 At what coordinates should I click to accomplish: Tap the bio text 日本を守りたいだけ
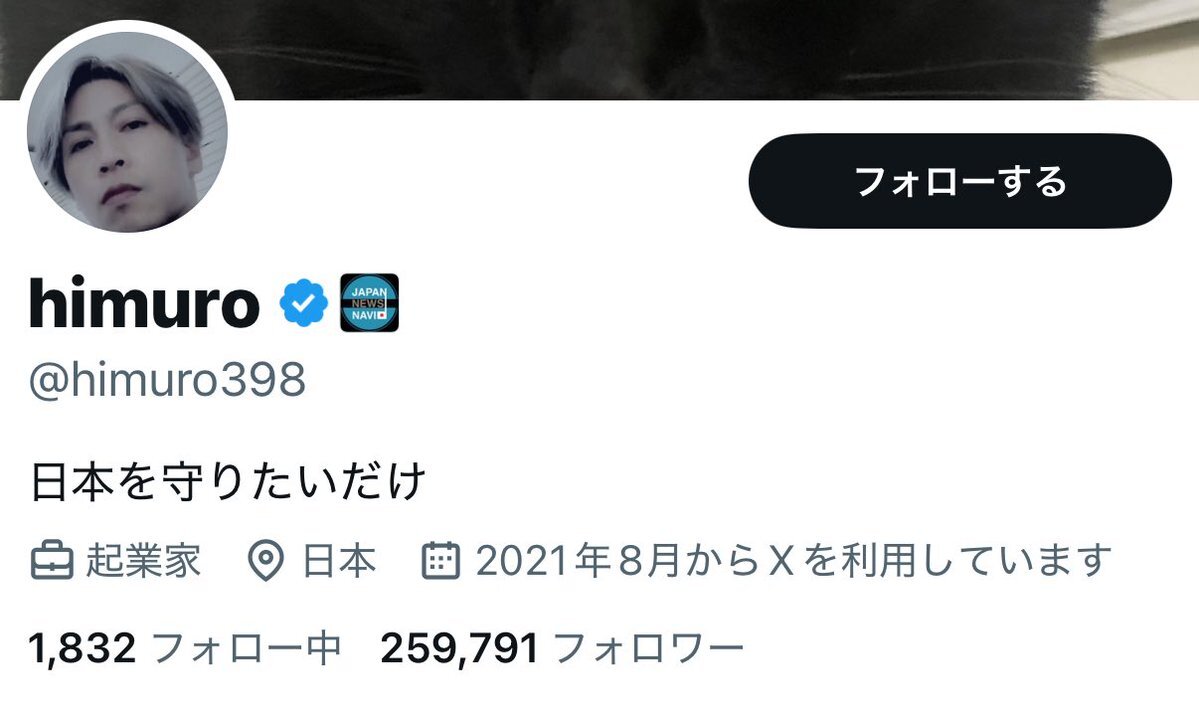click(x=228, y=482)
